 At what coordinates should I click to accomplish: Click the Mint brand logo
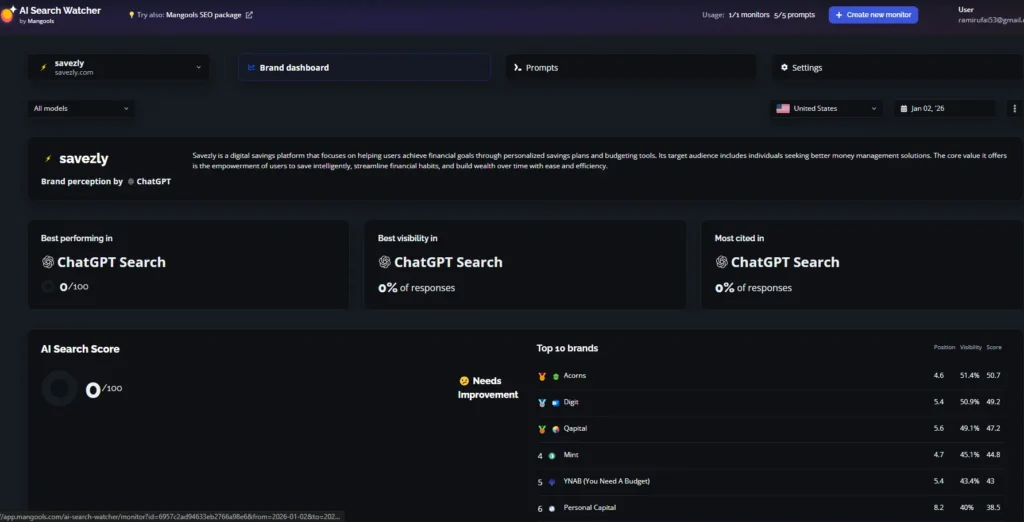point(552,455)
